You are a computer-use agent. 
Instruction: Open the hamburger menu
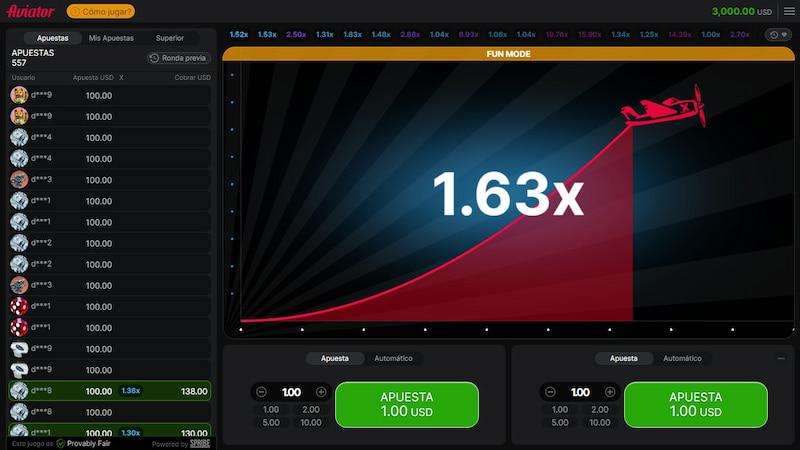[x=789, y=11]
